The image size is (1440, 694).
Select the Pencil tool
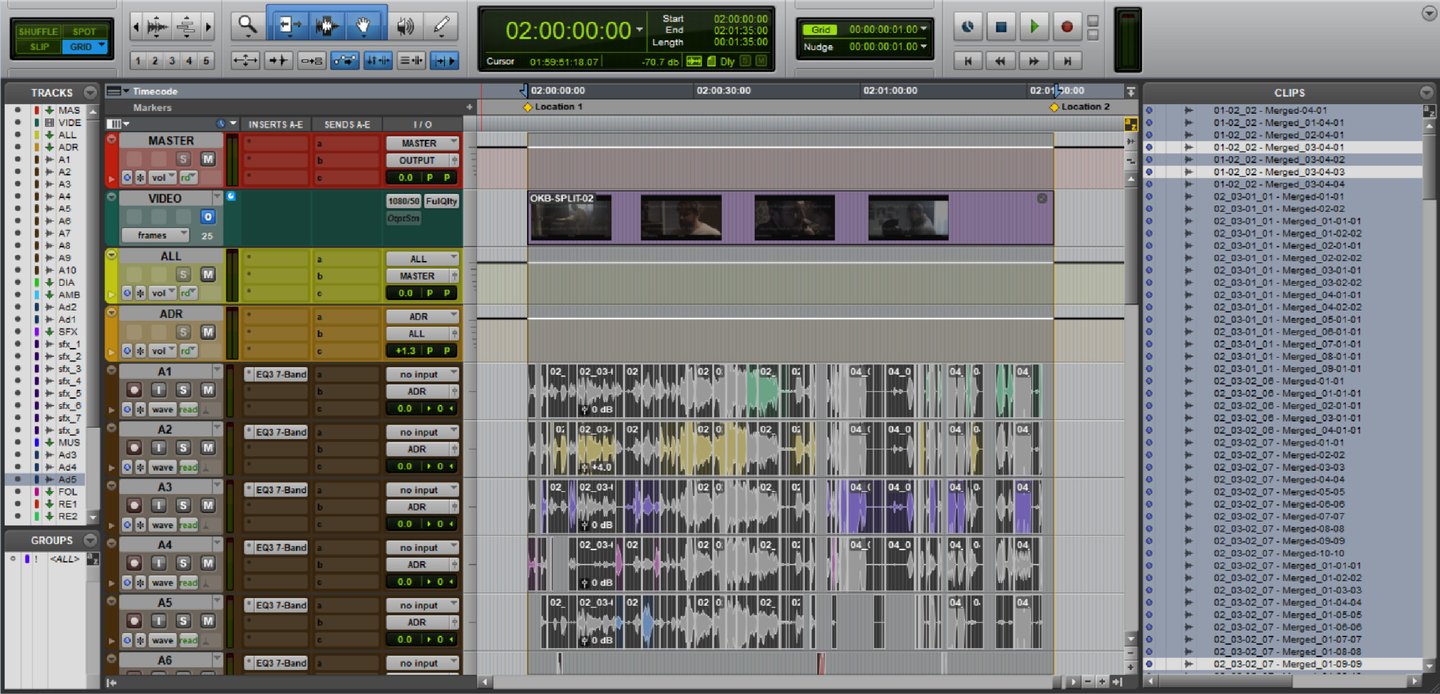(x=439, y=25)
